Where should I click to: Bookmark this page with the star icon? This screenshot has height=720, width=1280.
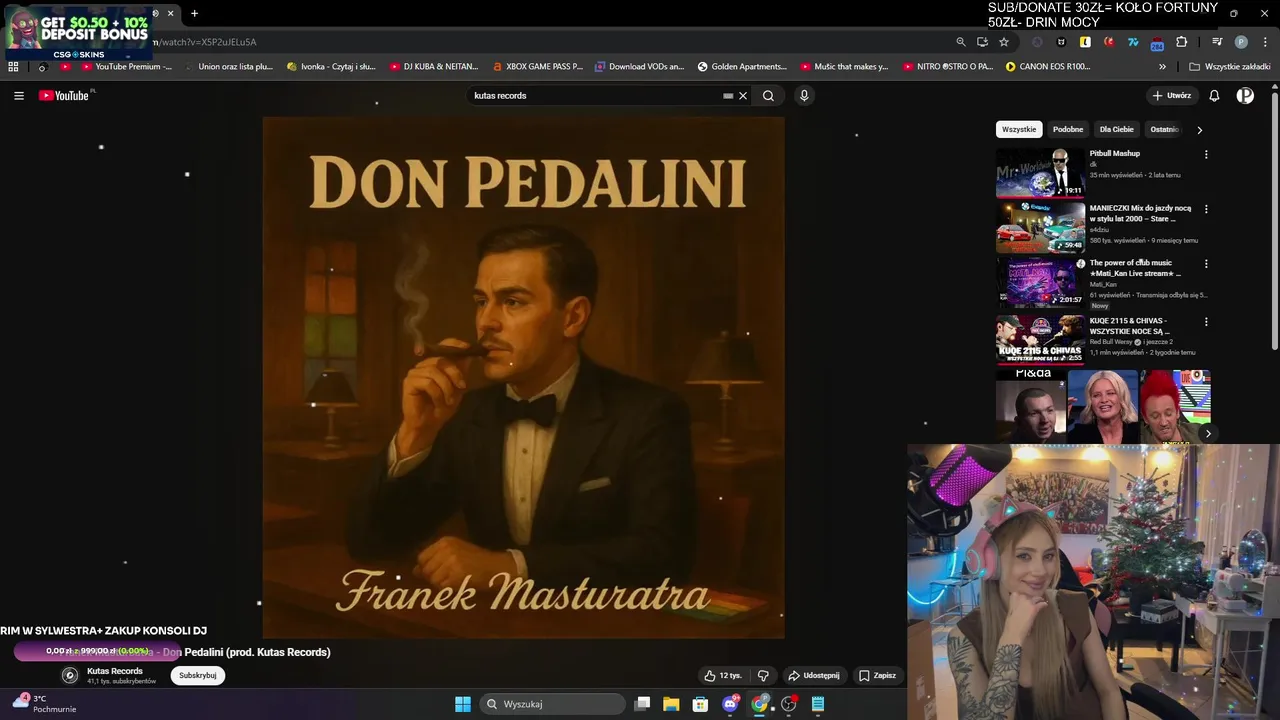(x=1004, y=42)
